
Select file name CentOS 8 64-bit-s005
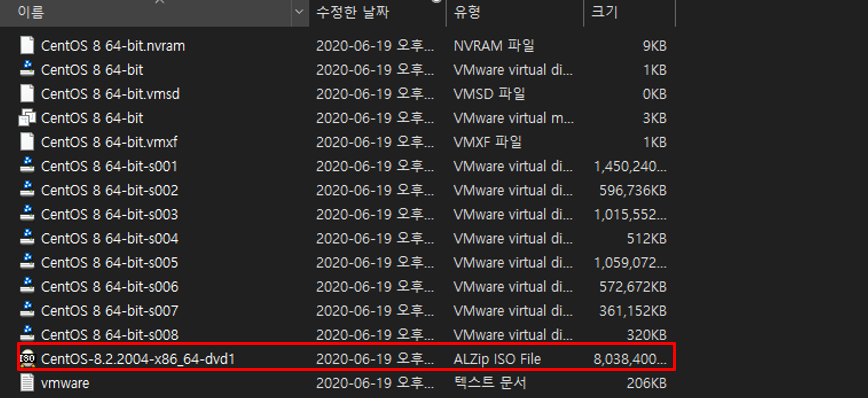click(110, 262)
